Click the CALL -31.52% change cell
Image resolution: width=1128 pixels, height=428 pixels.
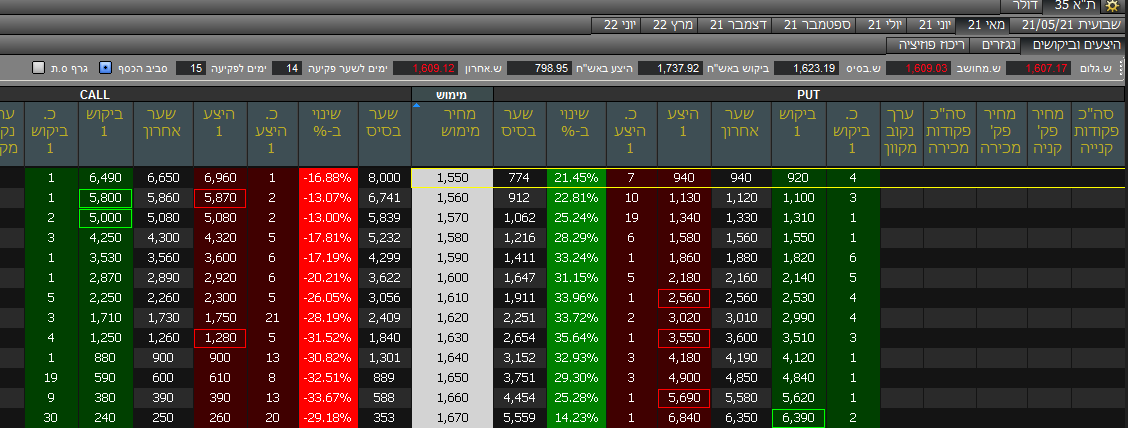pyautogui.click(x=328, y=338)
